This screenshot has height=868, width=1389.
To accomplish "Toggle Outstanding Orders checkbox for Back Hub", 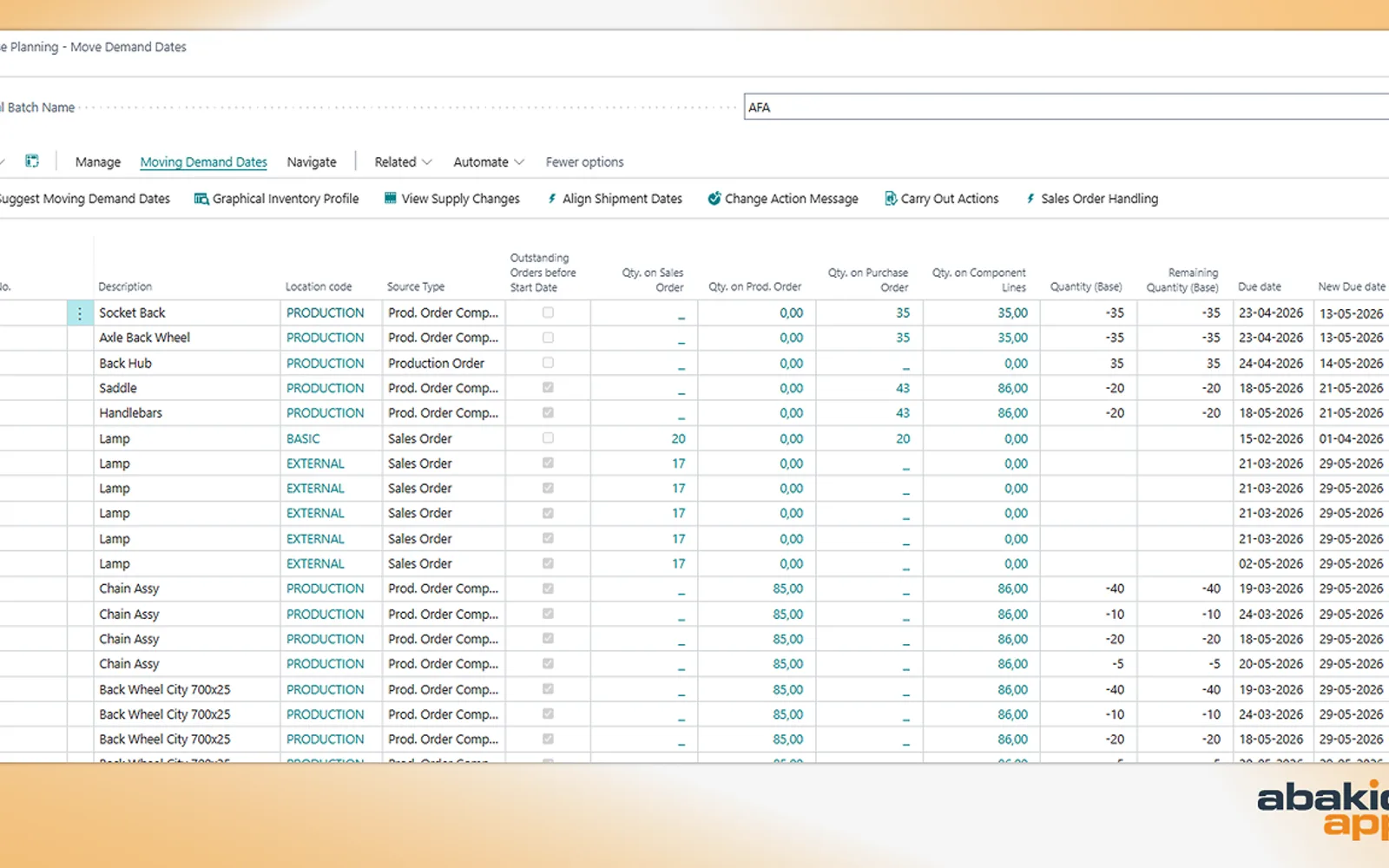I will (548, 363).
